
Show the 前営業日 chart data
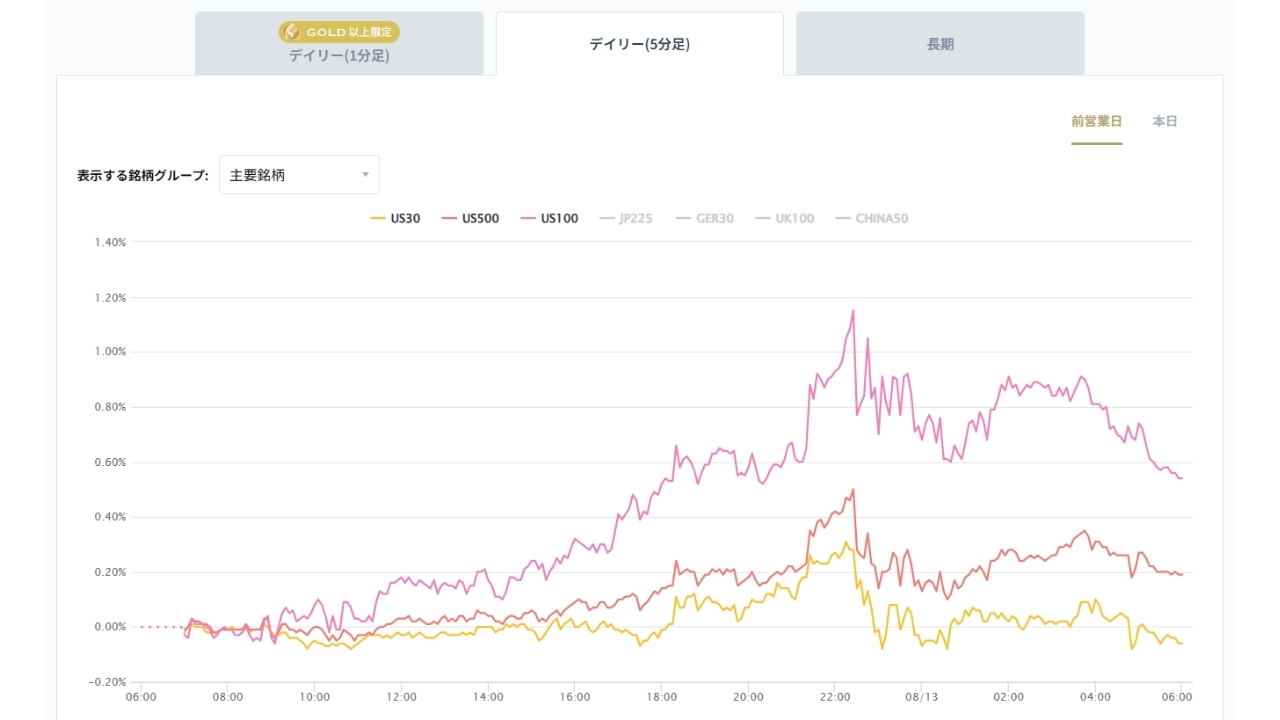(x=1096, y=121)
